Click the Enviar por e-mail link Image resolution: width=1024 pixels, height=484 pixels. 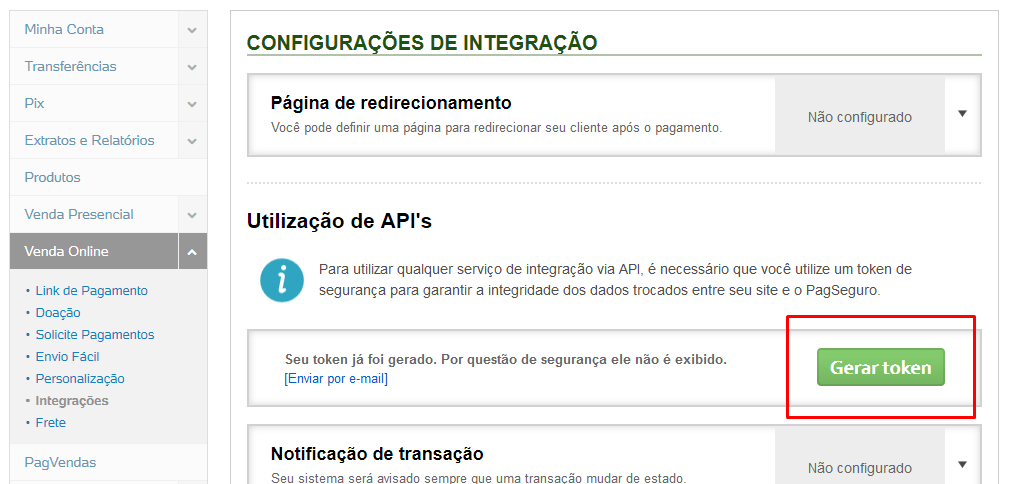pos(336,379)
